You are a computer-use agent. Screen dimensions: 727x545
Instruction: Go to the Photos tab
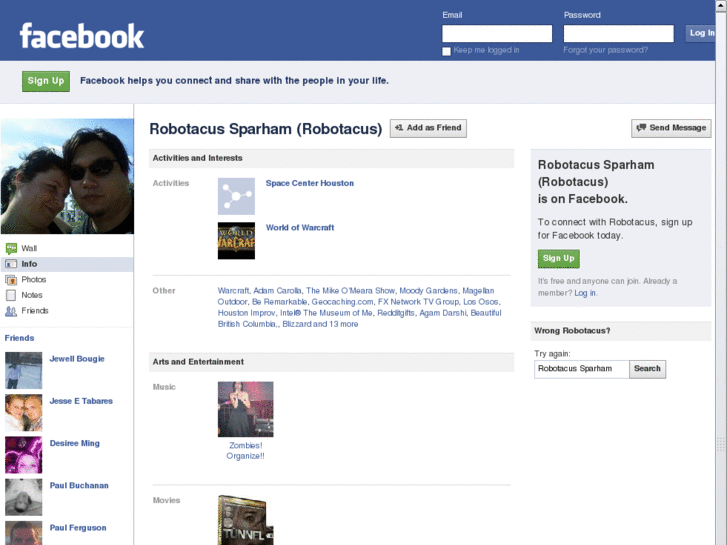[x=67, y=280]
